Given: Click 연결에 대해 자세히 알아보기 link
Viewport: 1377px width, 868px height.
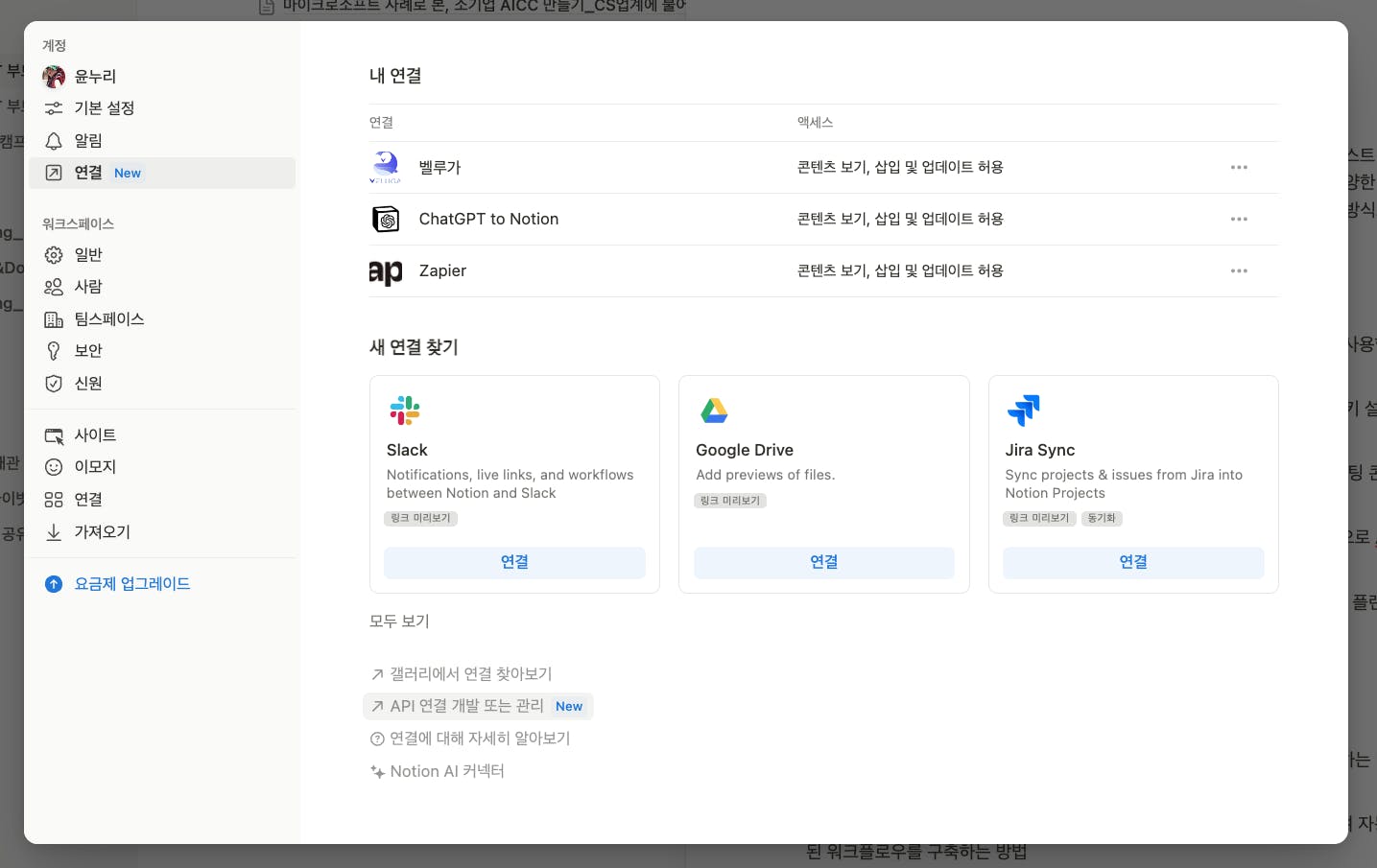Looking at the screenshot, I should point(470,739).
